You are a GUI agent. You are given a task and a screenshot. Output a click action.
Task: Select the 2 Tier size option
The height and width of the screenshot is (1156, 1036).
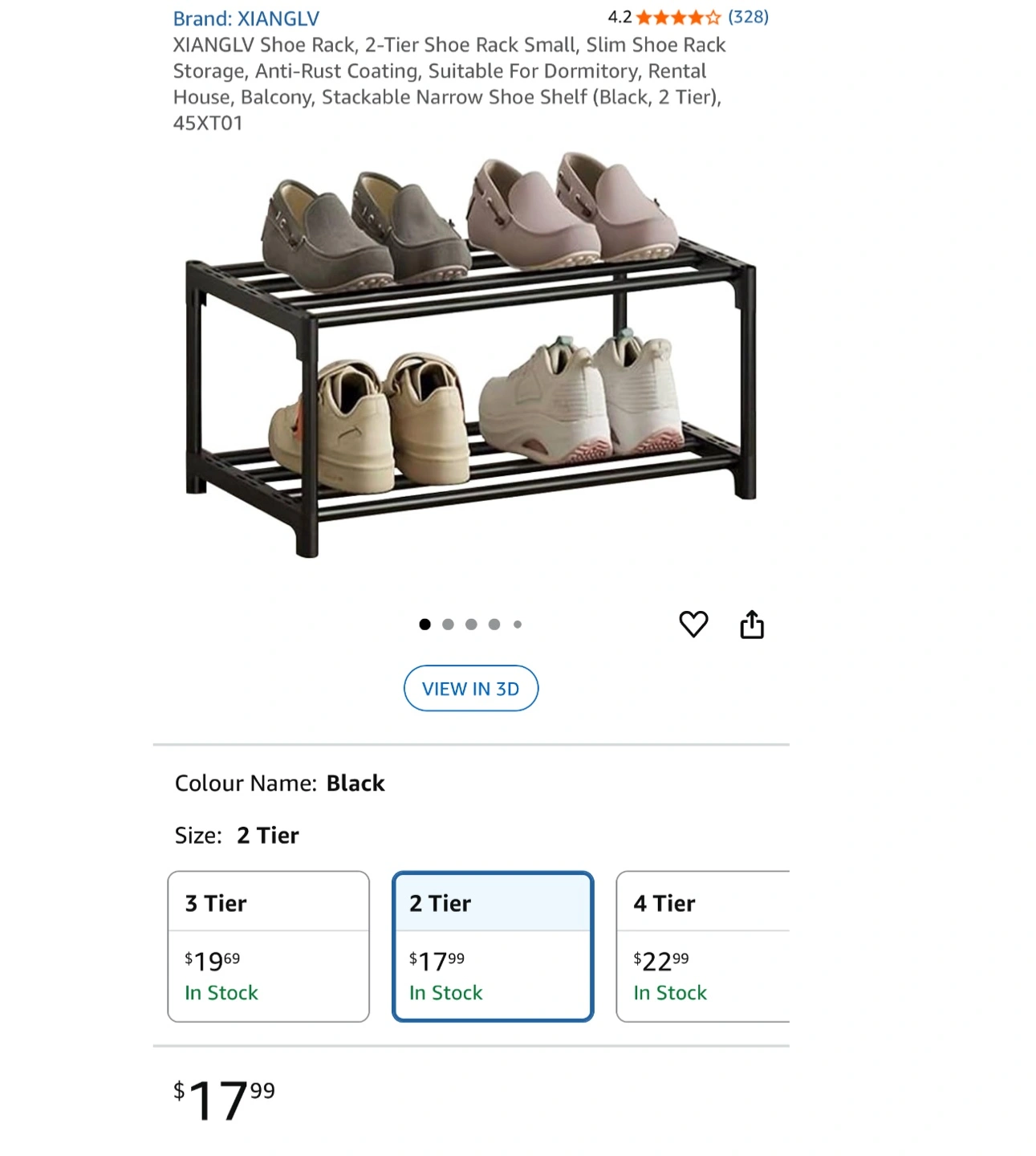(493, 946)
